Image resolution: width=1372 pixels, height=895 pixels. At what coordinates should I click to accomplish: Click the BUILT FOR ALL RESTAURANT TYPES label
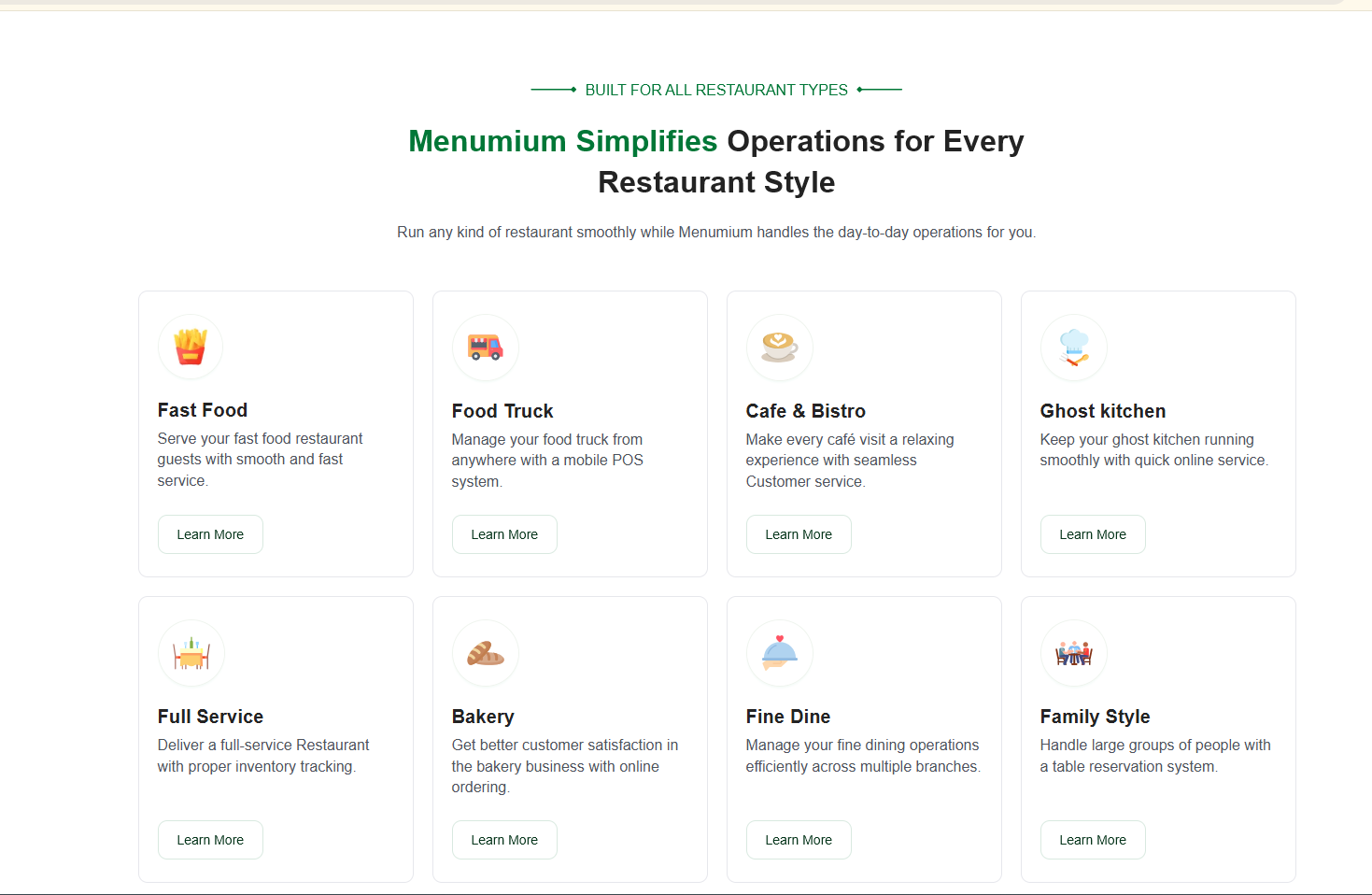click(715, 90)
